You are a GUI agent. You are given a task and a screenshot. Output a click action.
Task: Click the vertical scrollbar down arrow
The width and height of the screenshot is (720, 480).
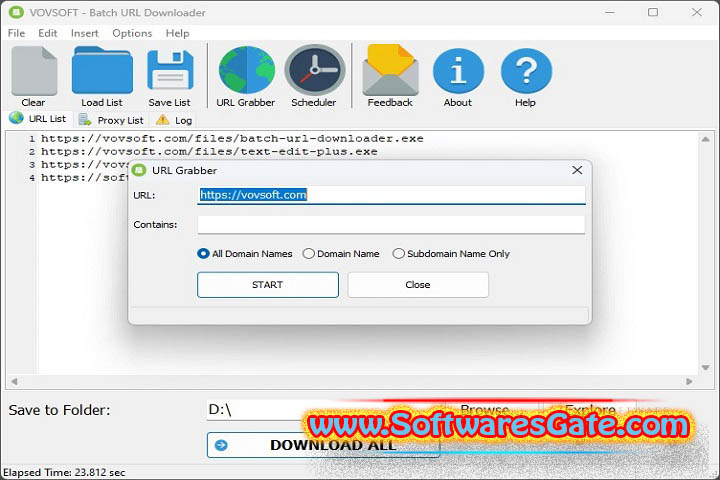point(705,367)
